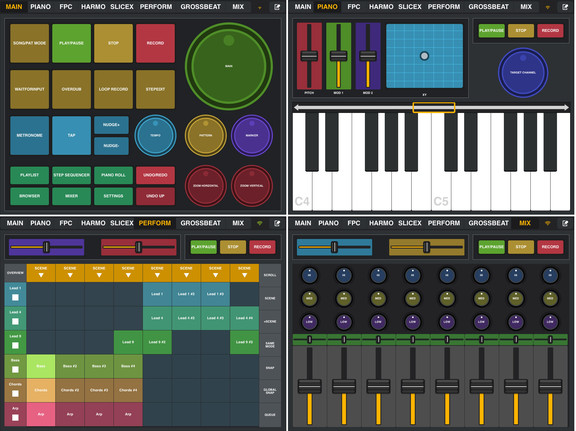Click the large green MAIN jog wheel

pyautogui.click(x=229, y=66)
